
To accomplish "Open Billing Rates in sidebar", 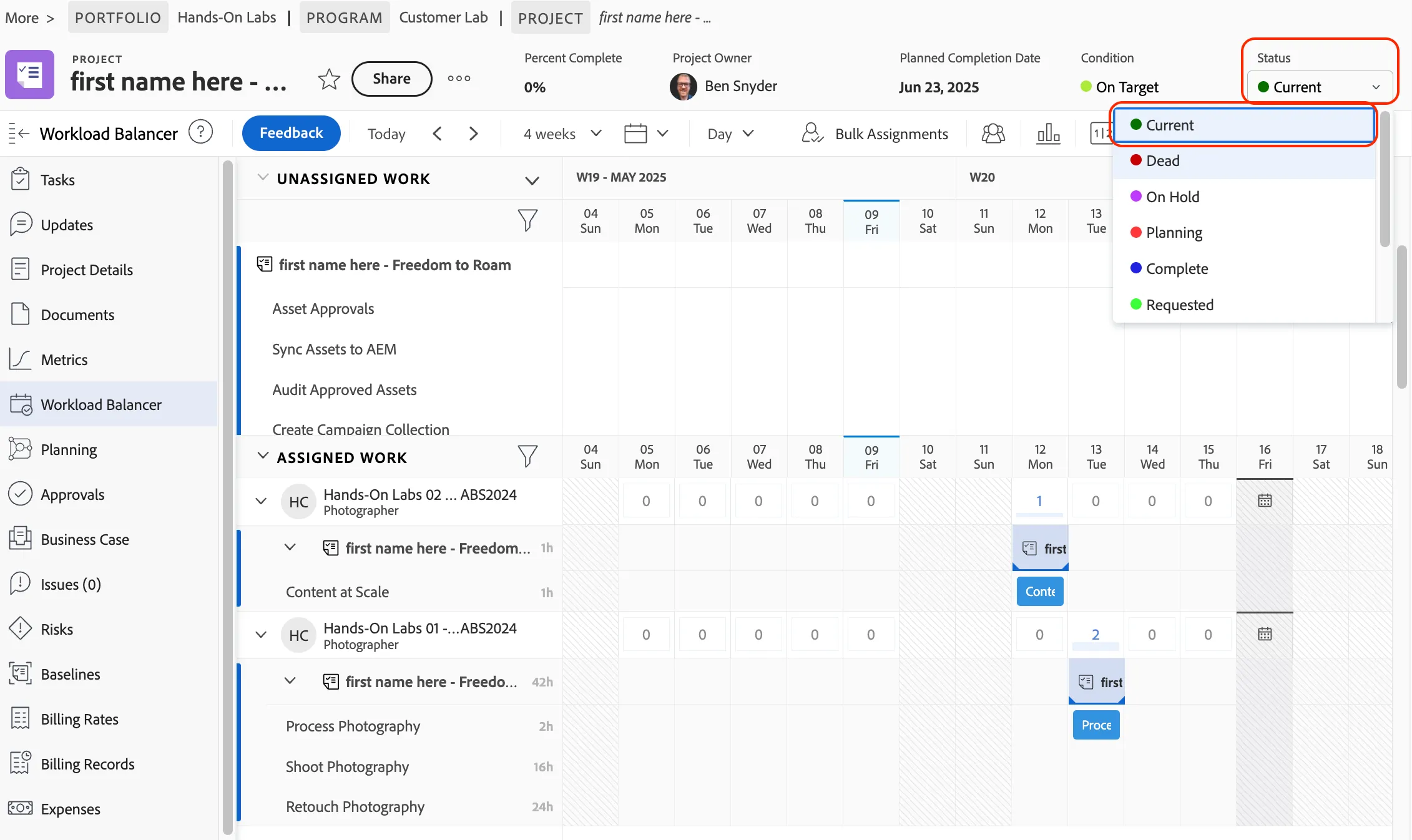I will click(x=109, y=719).
